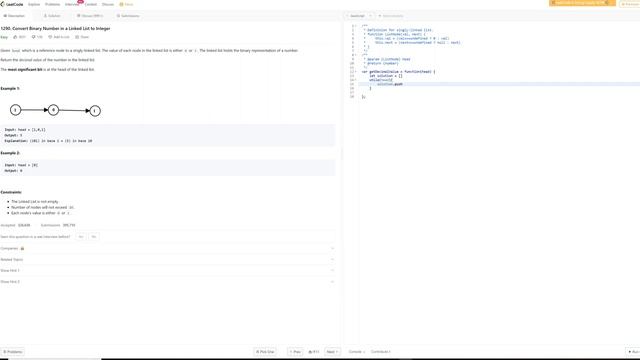
Task: Expand Show Hint 2
Action: [167, 282]
